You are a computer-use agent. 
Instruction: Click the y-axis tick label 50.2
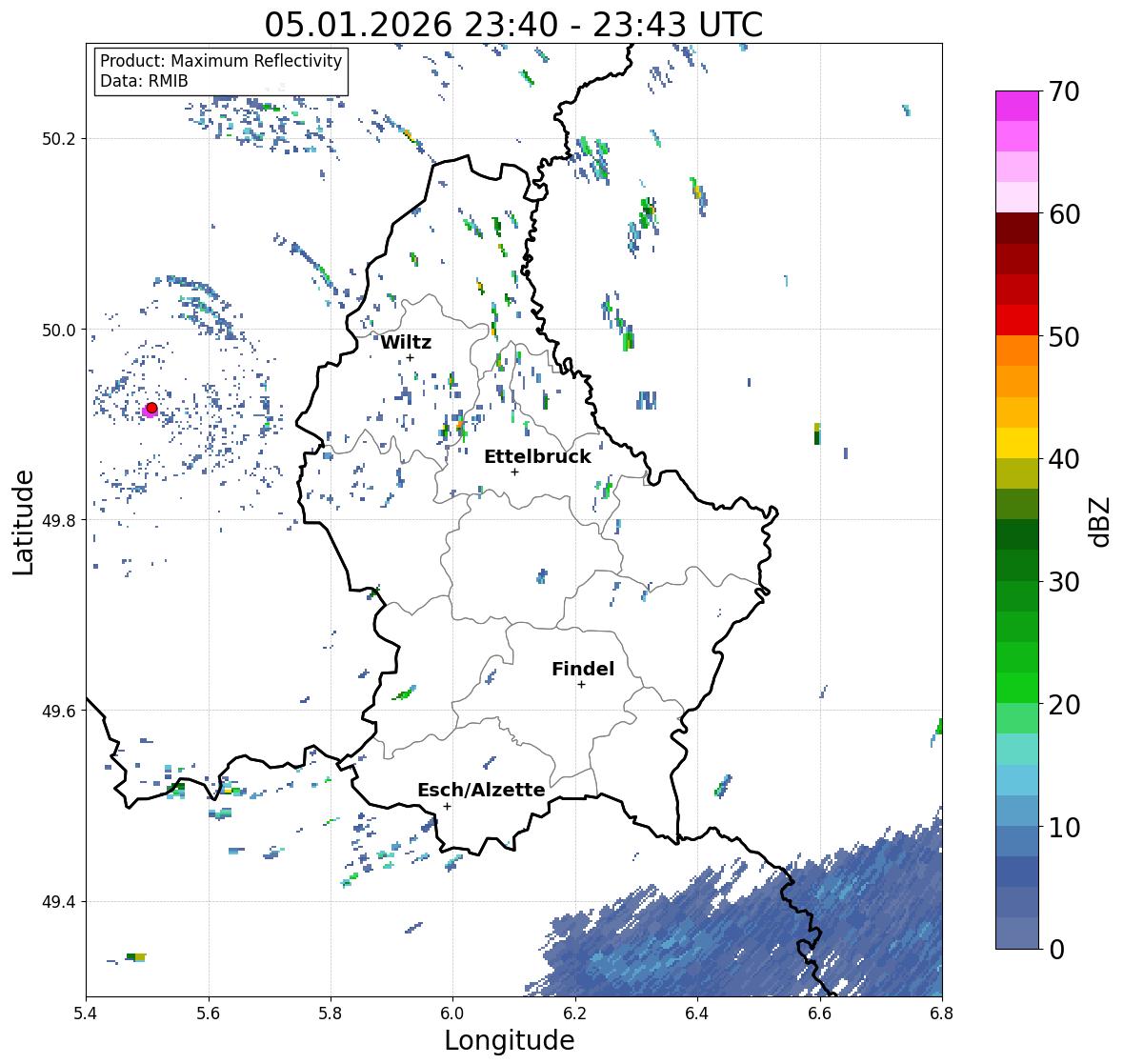pos(59,139)
